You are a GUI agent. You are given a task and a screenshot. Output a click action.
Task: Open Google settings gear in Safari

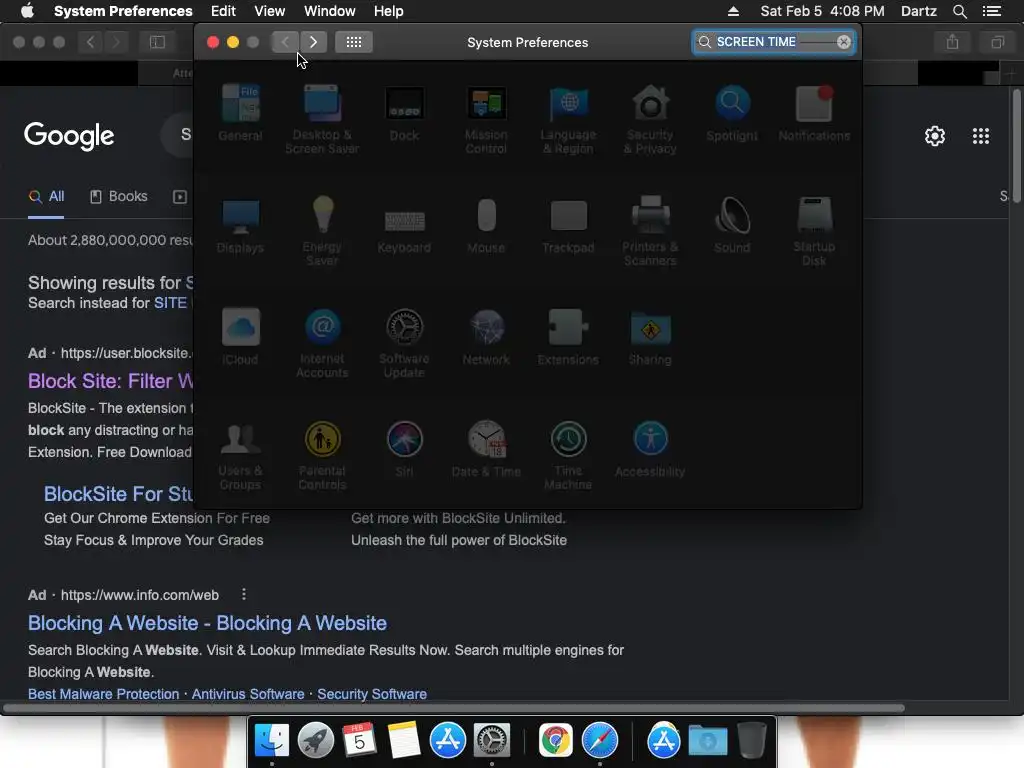pos(935,136)
